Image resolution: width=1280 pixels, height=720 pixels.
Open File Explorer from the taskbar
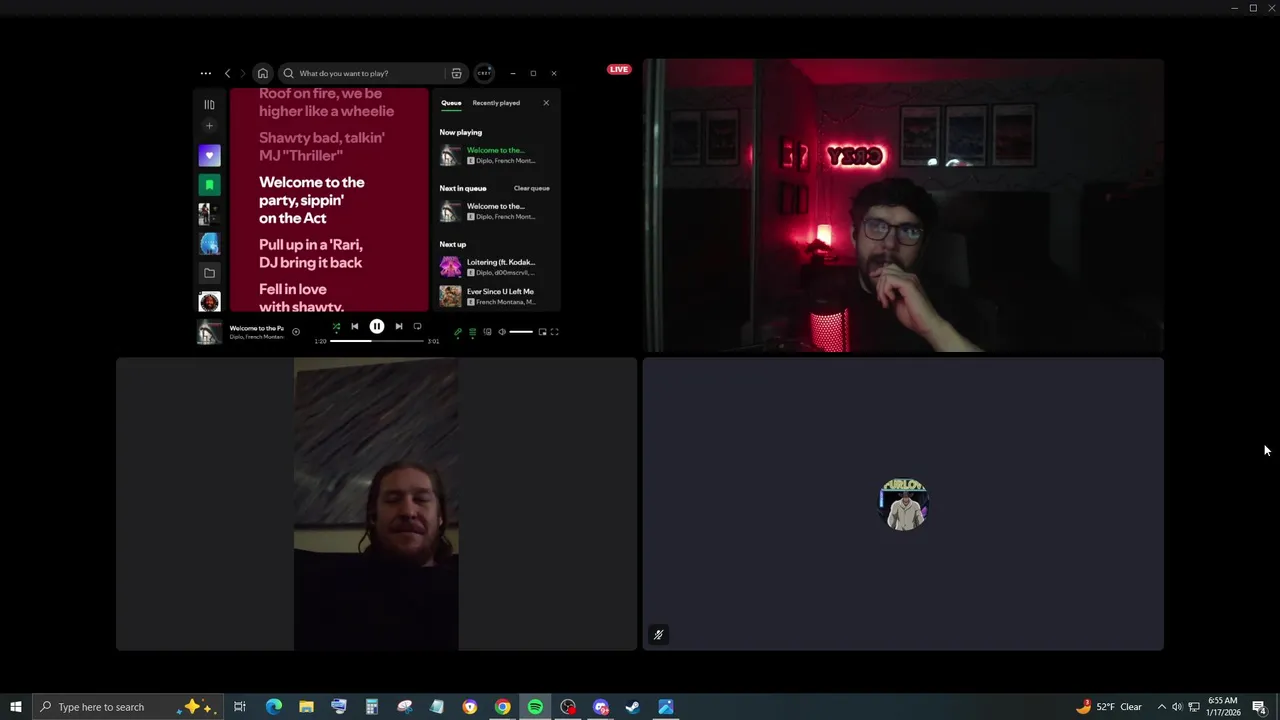pyautogui.click(x=306, y=707)
